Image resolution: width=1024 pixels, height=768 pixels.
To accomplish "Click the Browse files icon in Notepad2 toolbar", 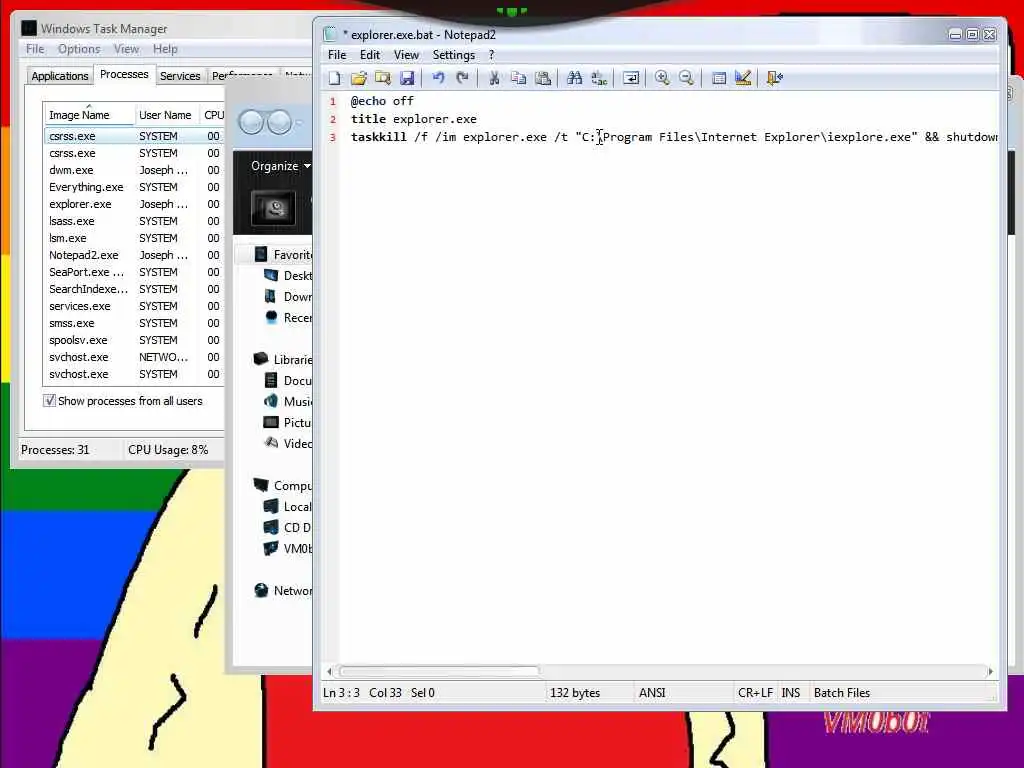I will (383, 78).
